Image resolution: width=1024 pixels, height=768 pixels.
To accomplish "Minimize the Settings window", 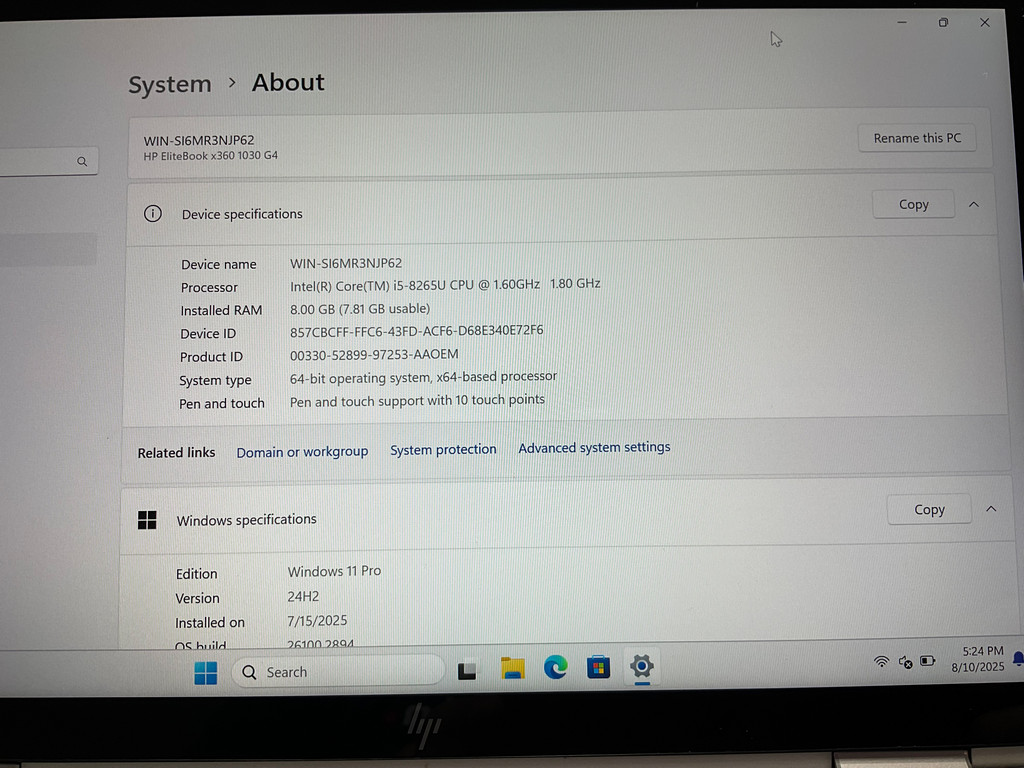I will [902, 22].
